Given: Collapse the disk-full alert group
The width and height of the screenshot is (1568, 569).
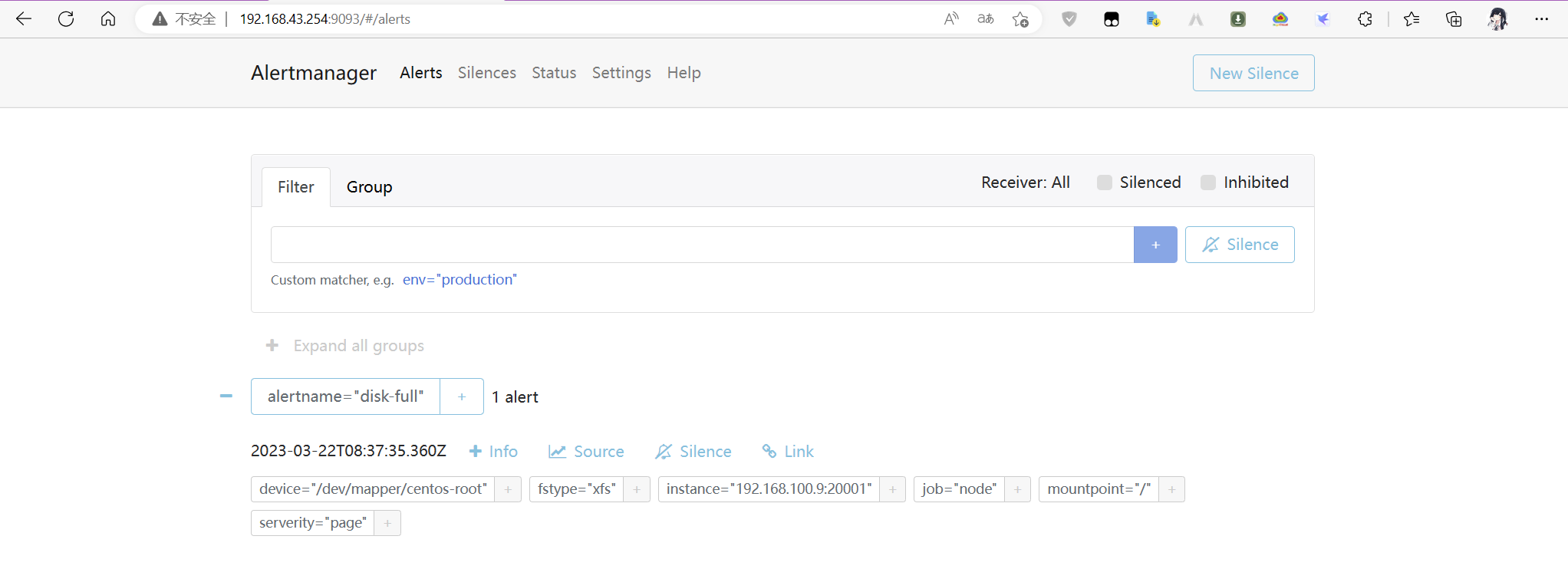Looking at the screenshot, I should (226, 396).
